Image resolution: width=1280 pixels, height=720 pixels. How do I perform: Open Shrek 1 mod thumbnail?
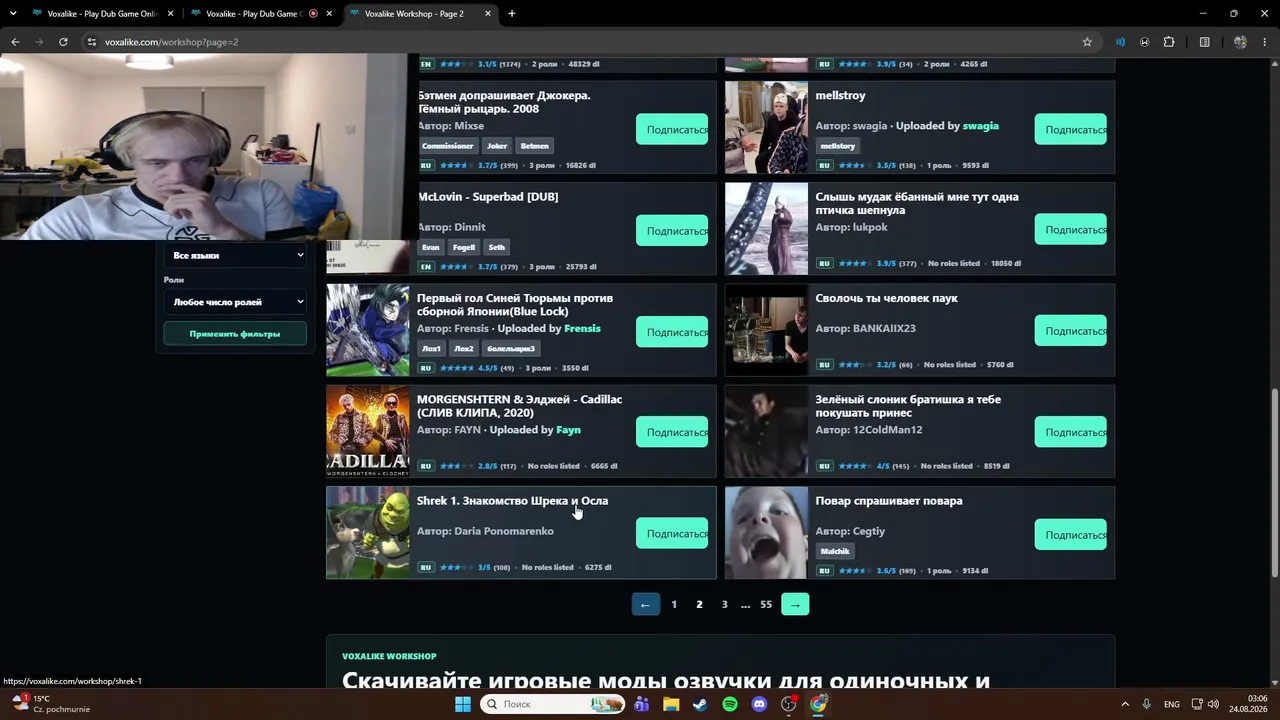pos(368,532)
